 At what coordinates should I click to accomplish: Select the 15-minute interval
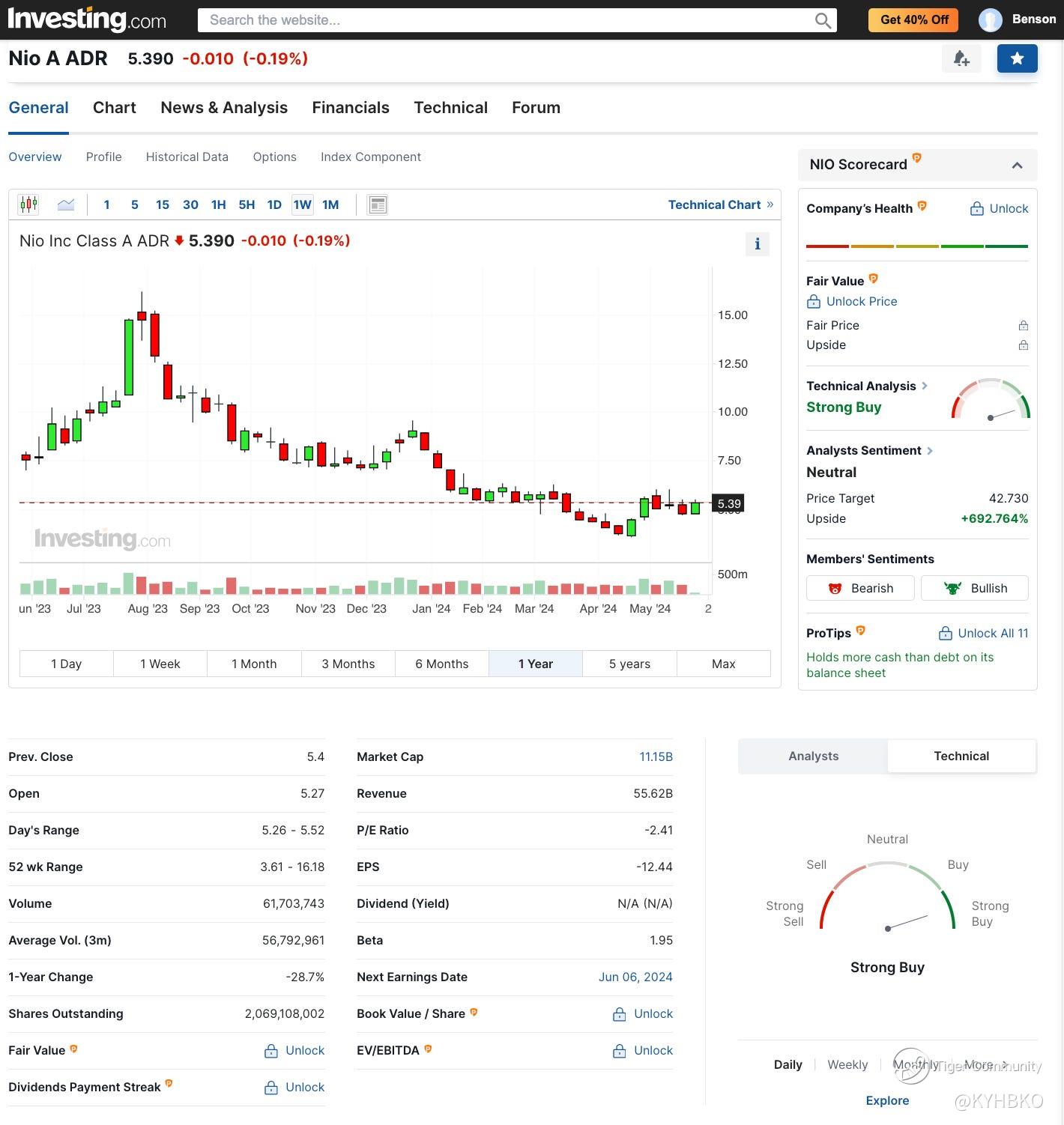[163, 204]
